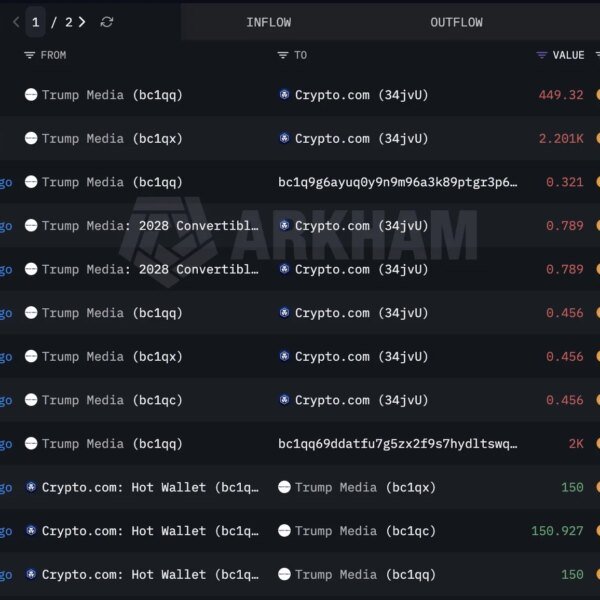Click Crypto.com icon in 449.32 row
The height and width of the screenshot is (600, 600).
[284, 95]
